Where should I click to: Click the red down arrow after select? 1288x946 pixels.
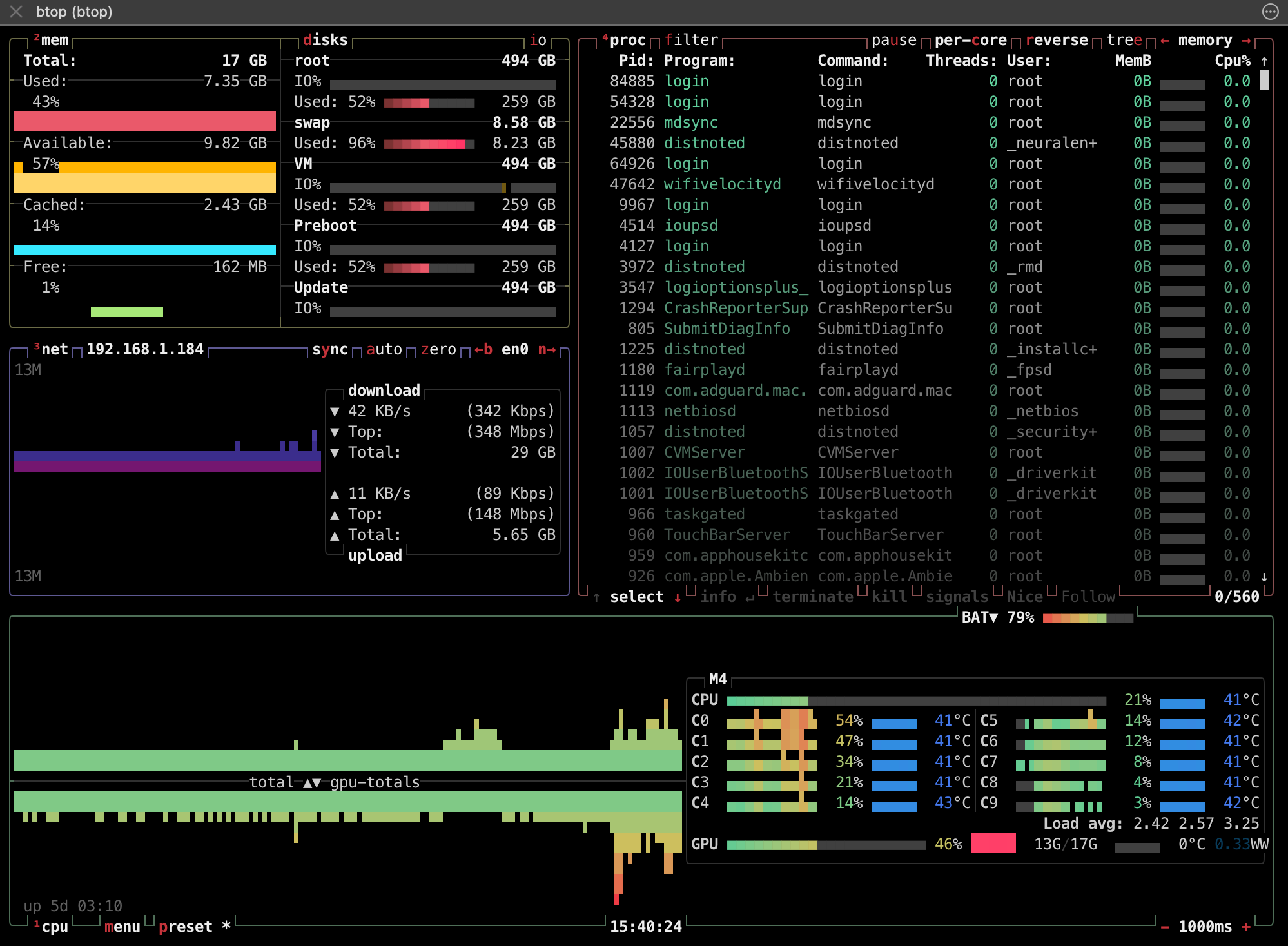coord(678,597)
